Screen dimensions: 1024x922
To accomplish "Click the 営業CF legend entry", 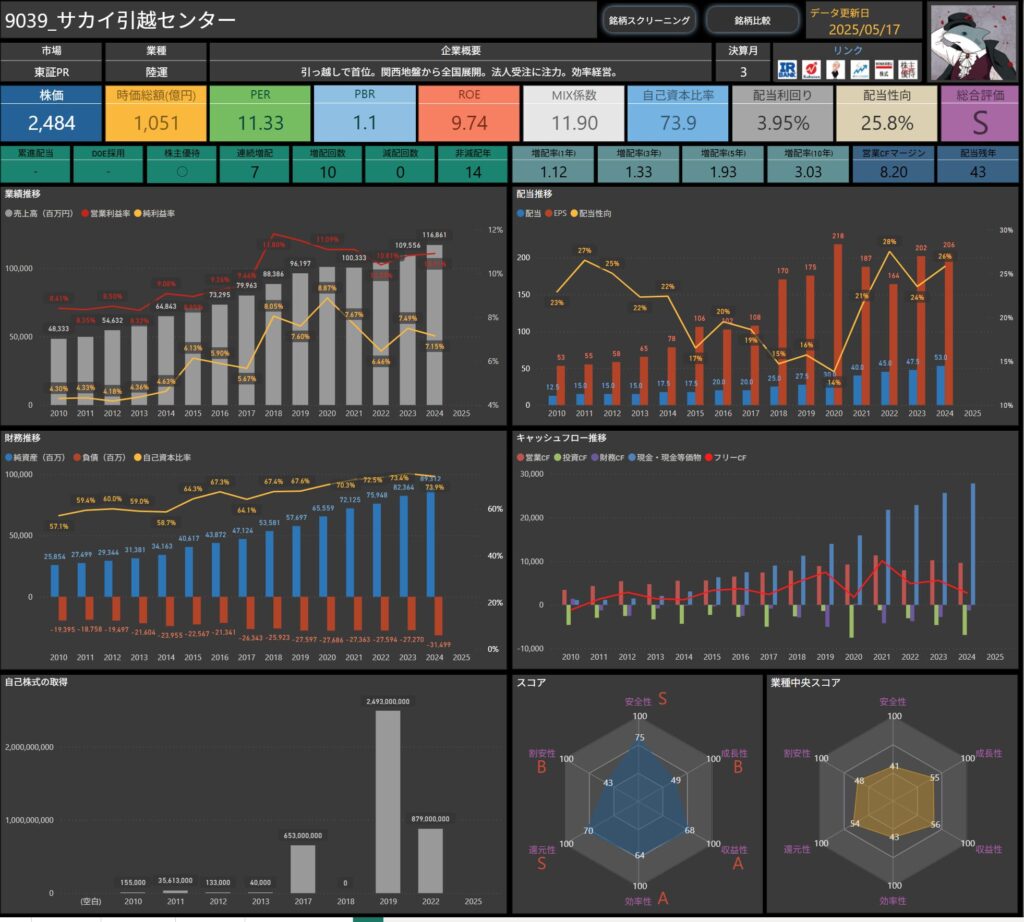I will (534, 457).
